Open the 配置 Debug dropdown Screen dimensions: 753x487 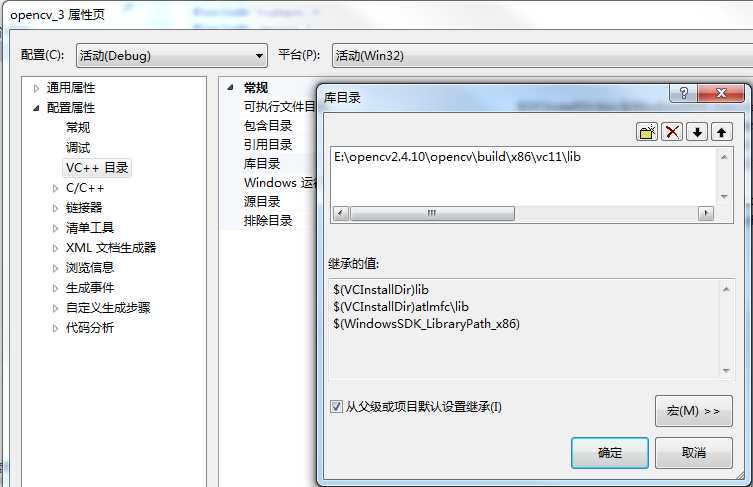point(171,55)
